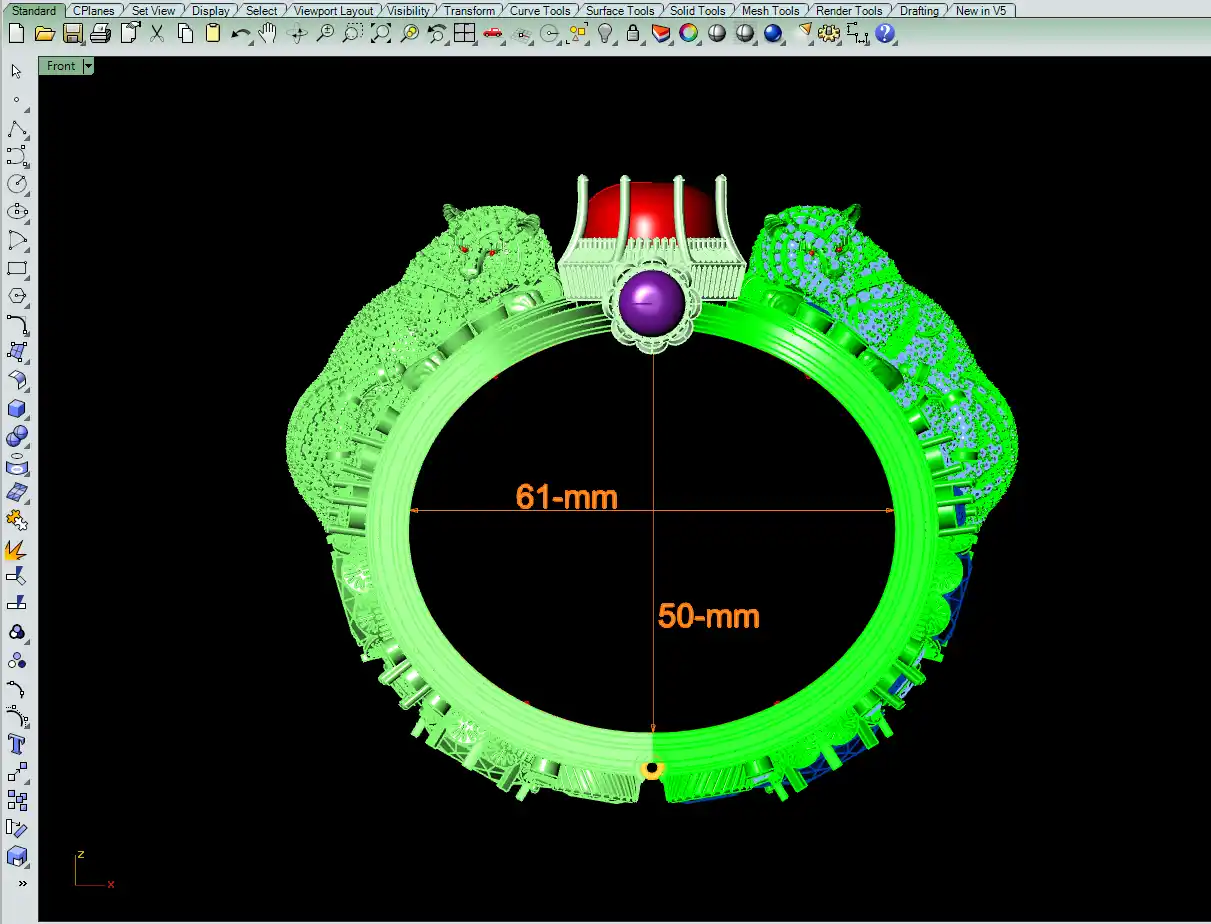Viewport: 1211px width, 924px height.
Task: Open the Drafting toolbar tab
Action: point(919,11)
